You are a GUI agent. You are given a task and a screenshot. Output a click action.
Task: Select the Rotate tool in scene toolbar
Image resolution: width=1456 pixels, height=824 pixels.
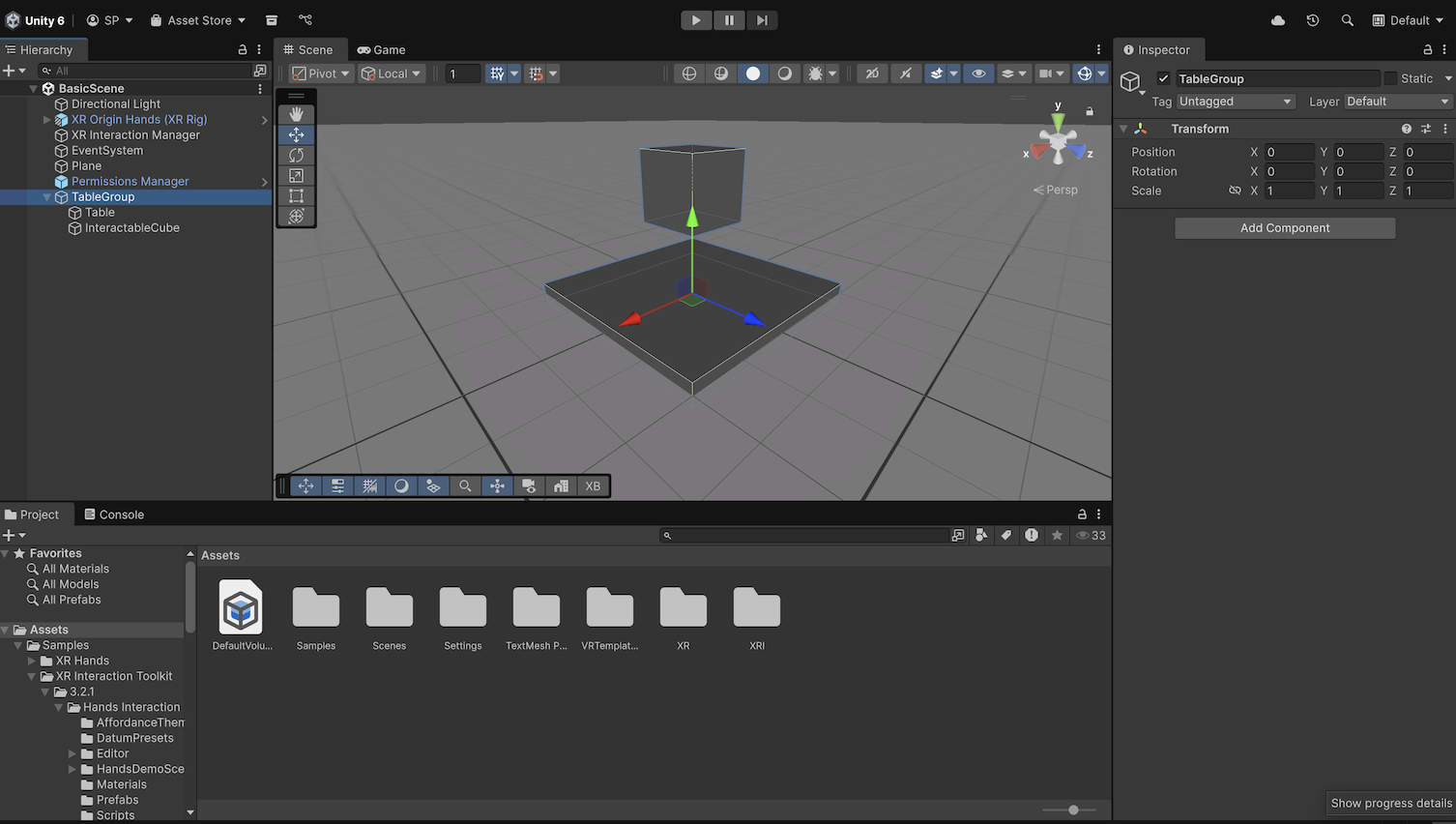296,155
